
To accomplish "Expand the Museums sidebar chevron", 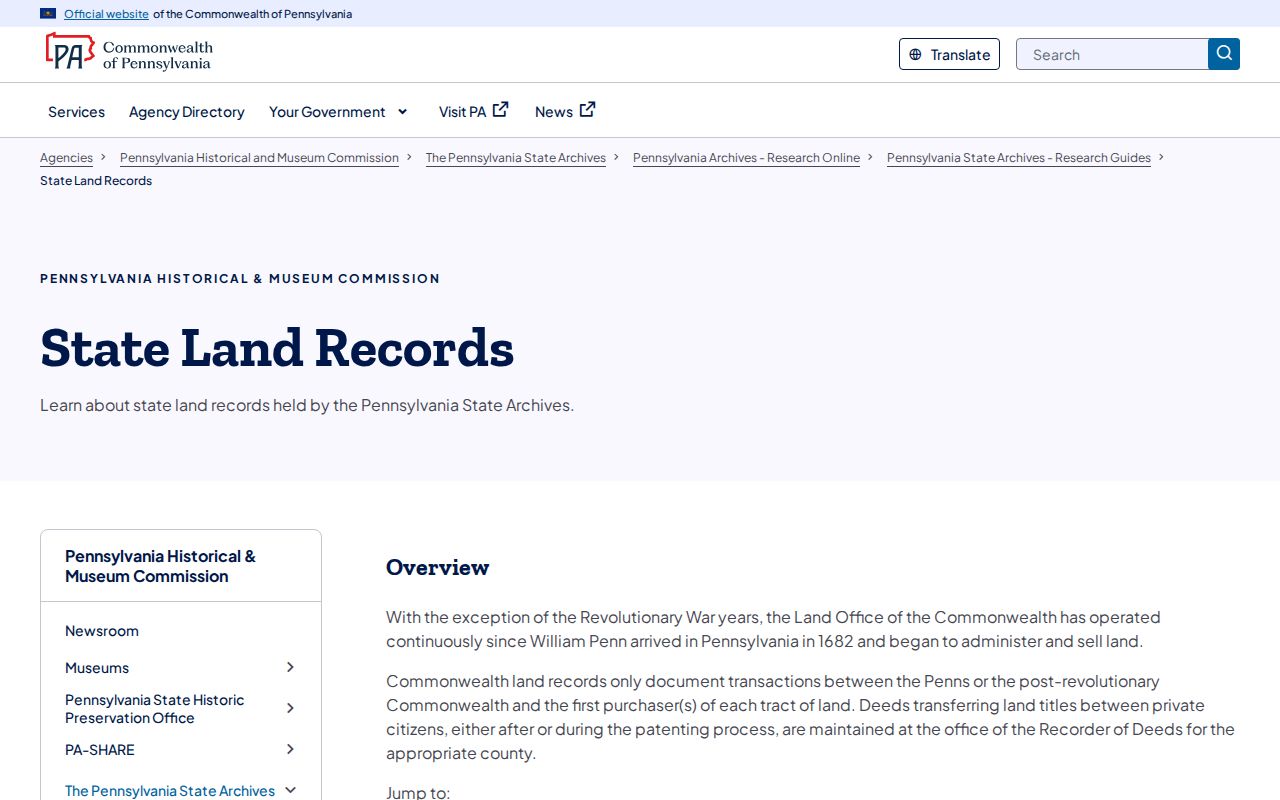I will (290, 667).
